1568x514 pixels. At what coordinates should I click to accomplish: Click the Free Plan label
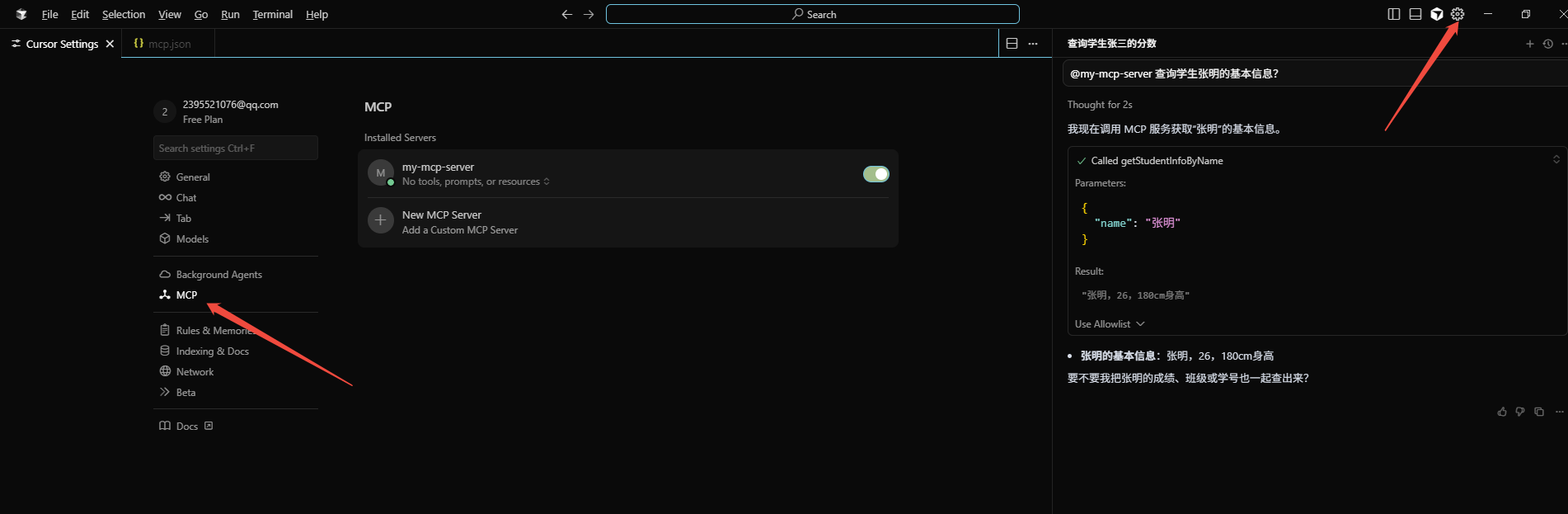203,120
